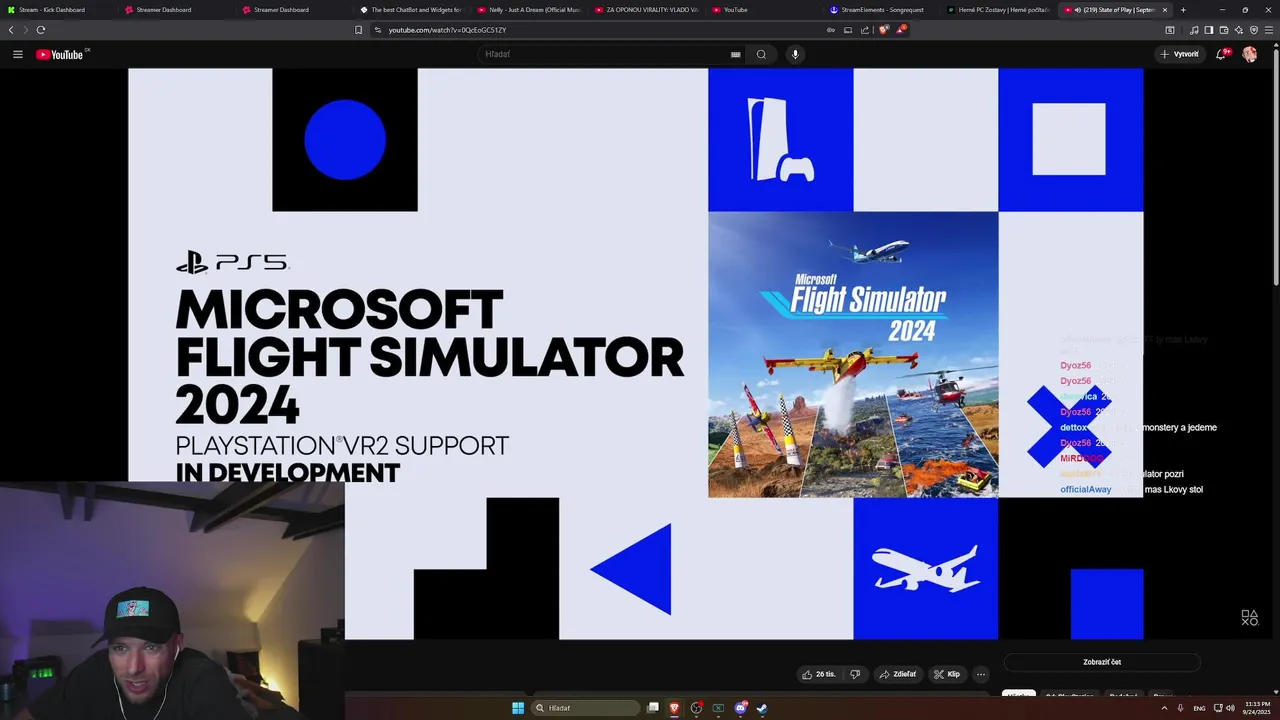Click the officialAway chat username

1085,490
